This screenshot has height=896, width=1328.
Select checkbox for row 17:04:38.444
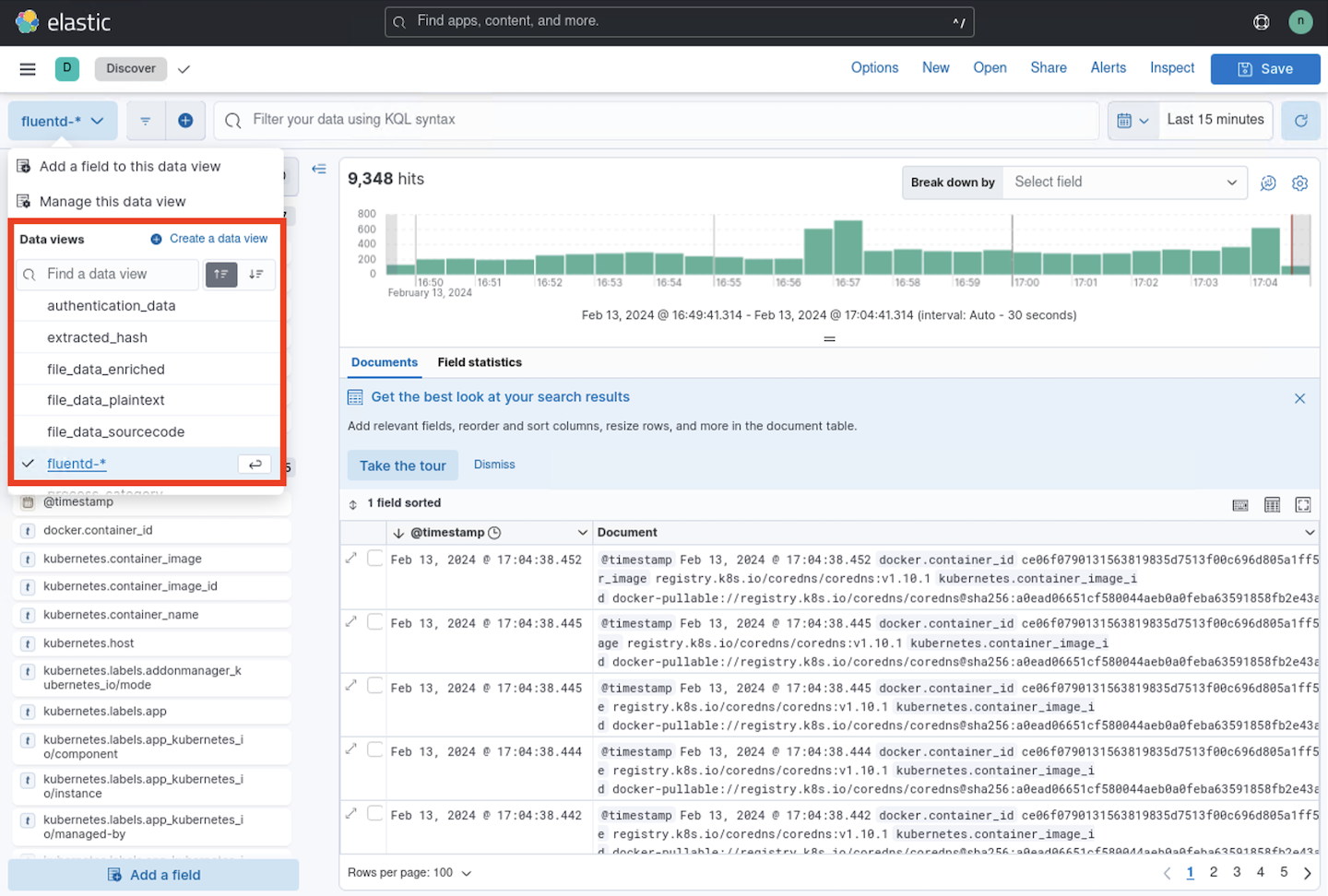[x=375, y=749]
